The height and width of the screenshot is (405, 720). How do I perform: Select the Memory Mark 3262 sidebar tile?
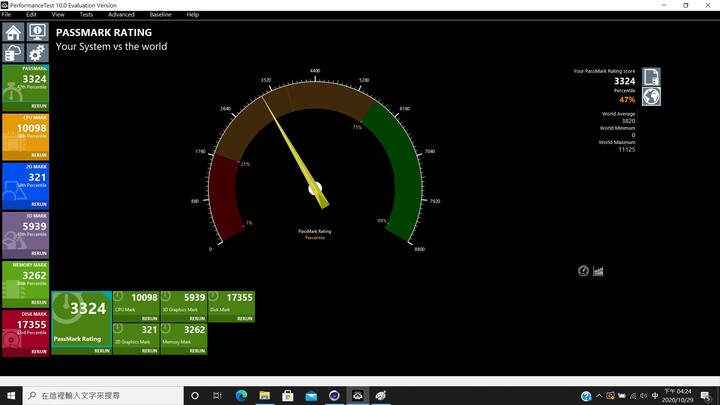(25, 284)
